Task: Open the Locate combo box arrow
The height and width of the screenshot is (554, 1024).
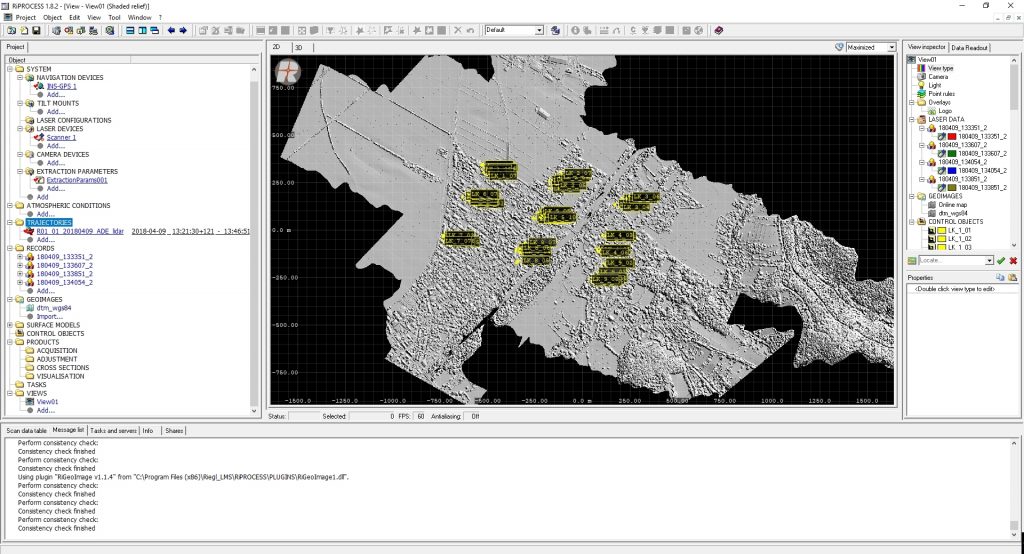Action: pos(989,261)
